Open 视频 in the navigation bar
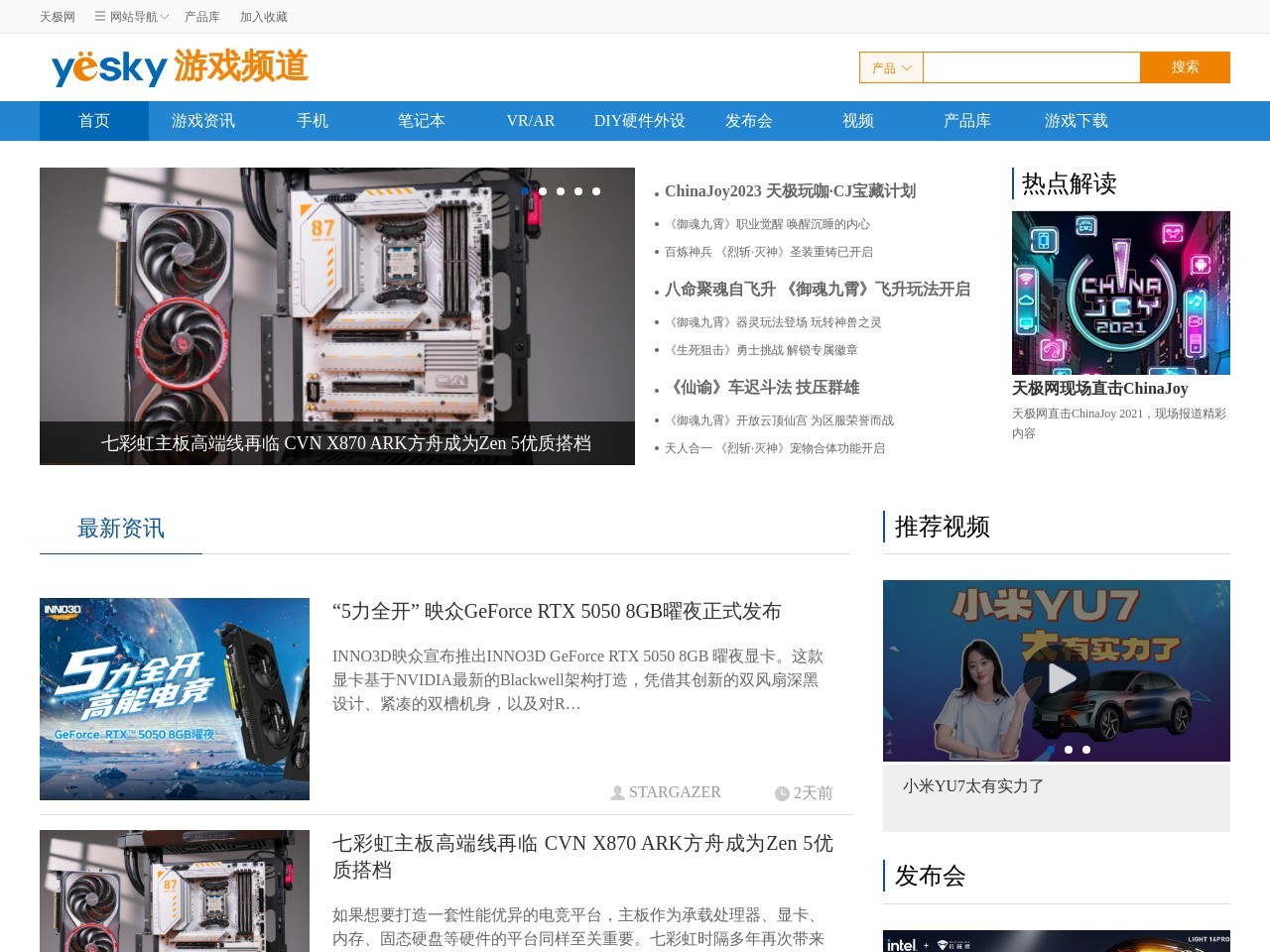Image resolution: width=1270 pixels, height=952 pixels. pyautogui.click(x=858, y=121)
